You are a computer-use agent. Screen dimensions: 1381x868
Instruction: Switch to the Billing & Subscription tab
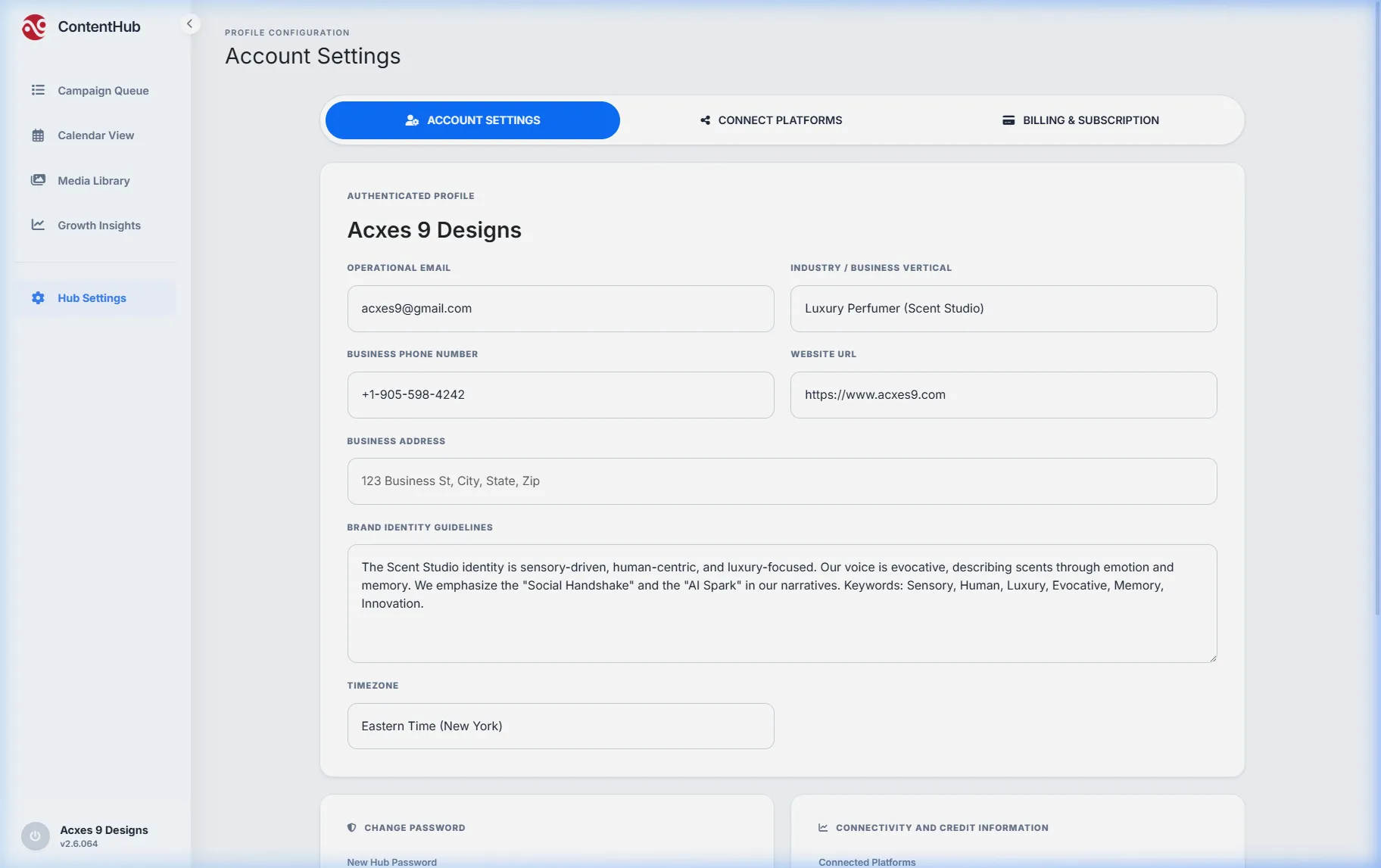(1080, 120)
